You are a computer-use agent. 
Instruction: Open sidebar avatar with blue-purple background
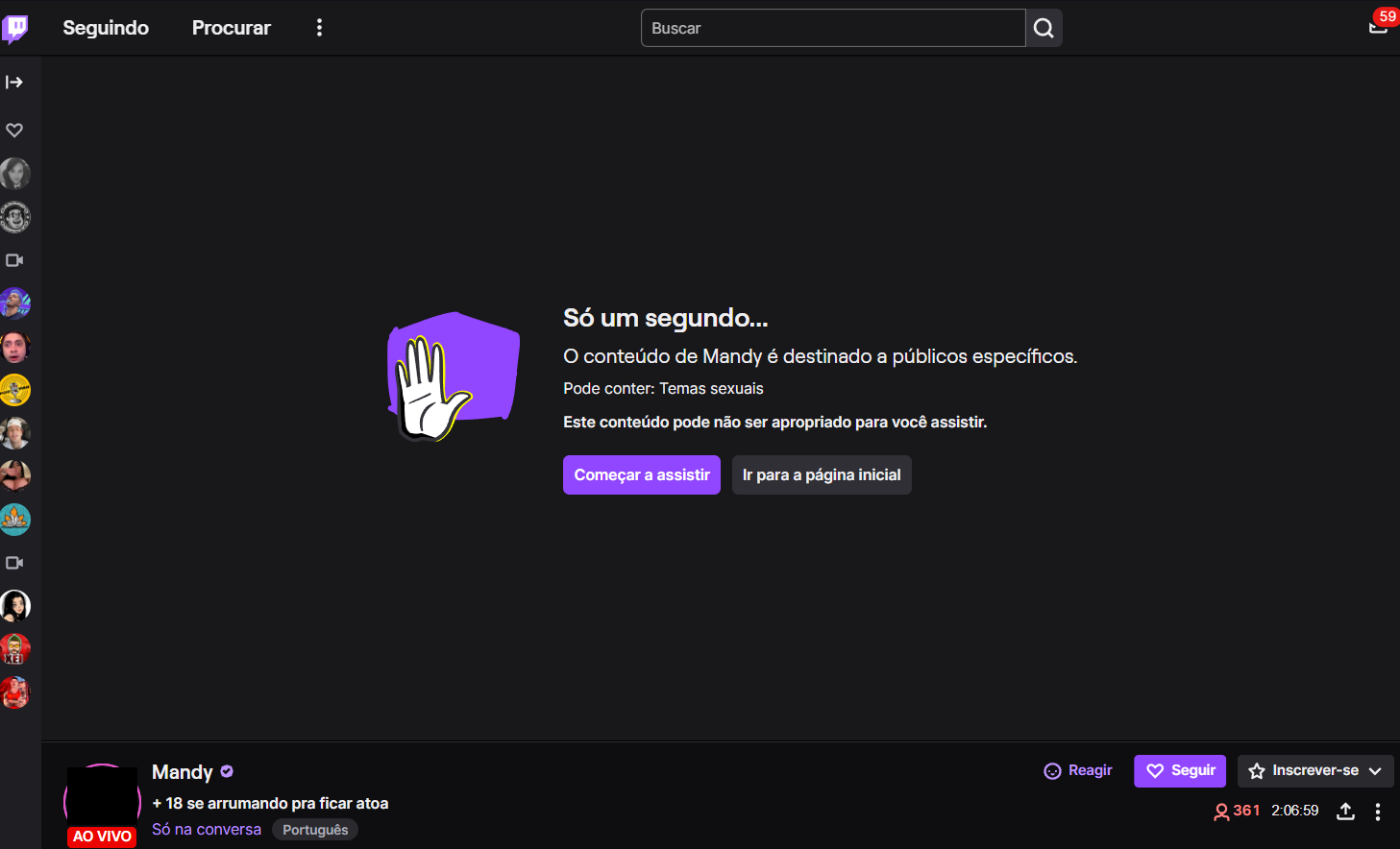click(14, 303)
